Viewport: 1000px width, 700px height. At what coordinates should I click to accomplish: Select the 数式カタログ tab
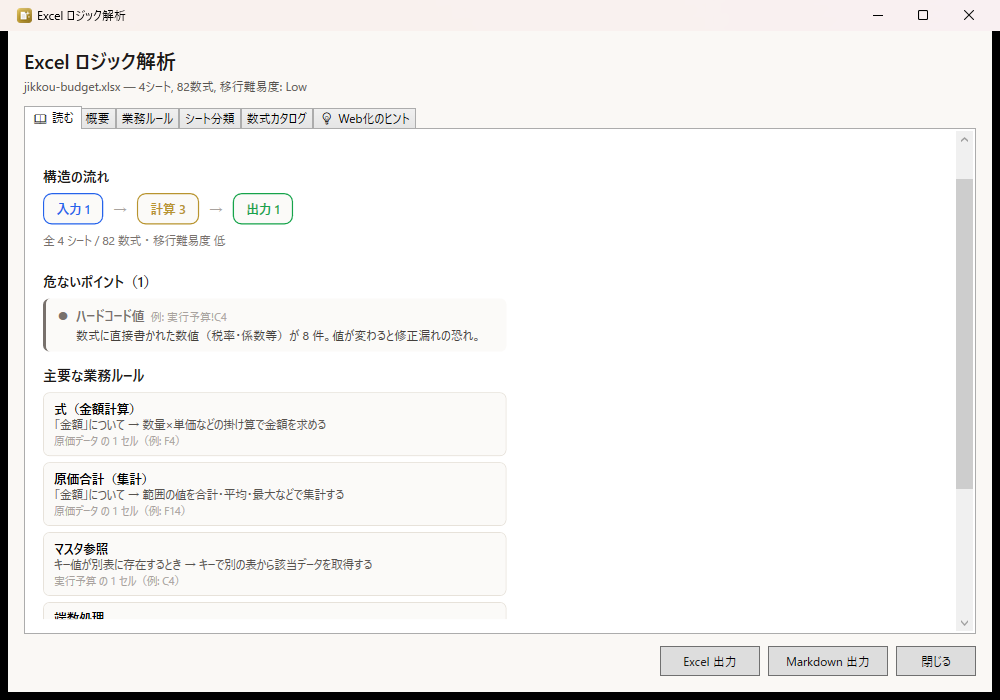tap(277, 119)
